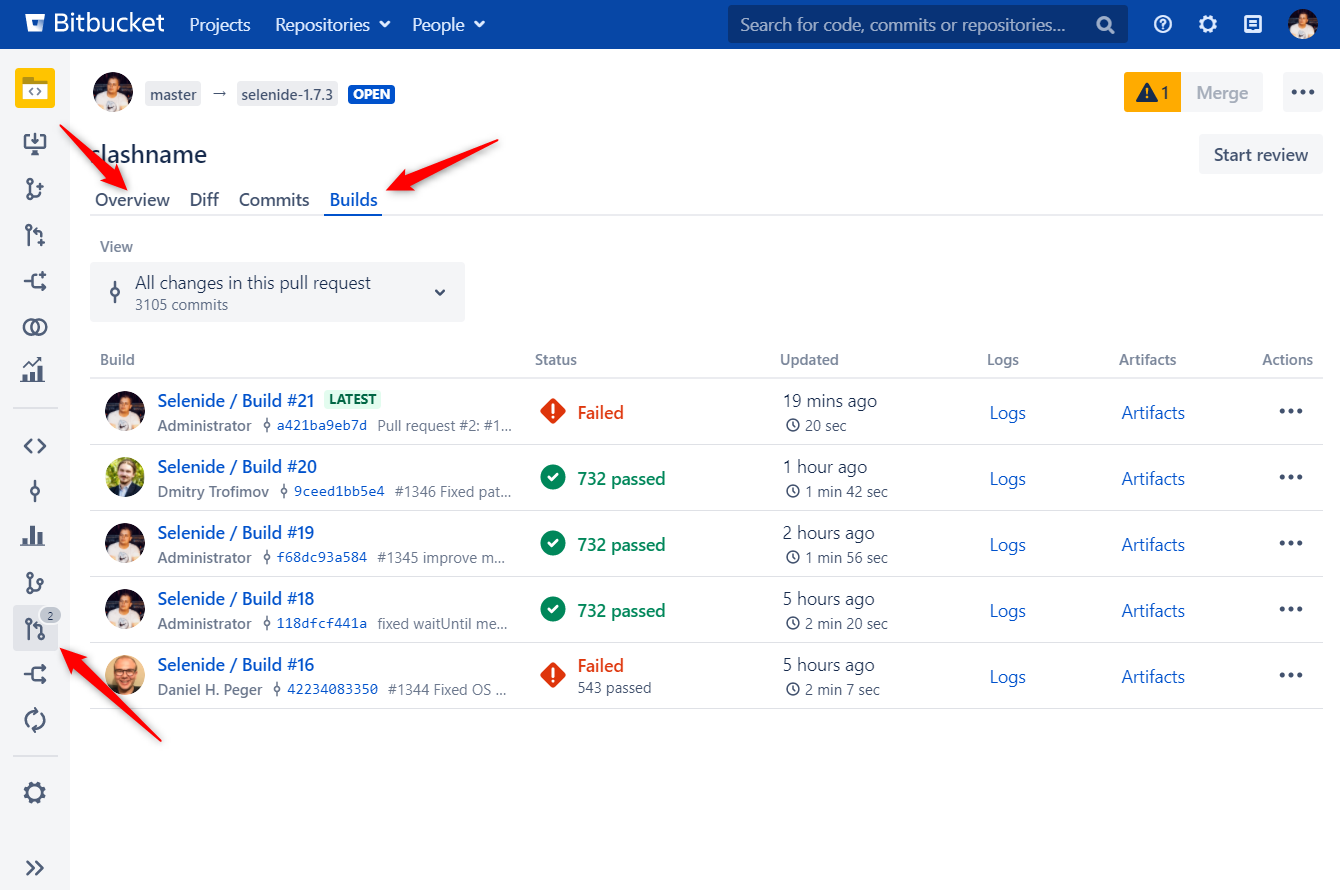Open the sidebar bar chart icon
The width and height of the screenshot is (1340, 890).
click(35, 536)
